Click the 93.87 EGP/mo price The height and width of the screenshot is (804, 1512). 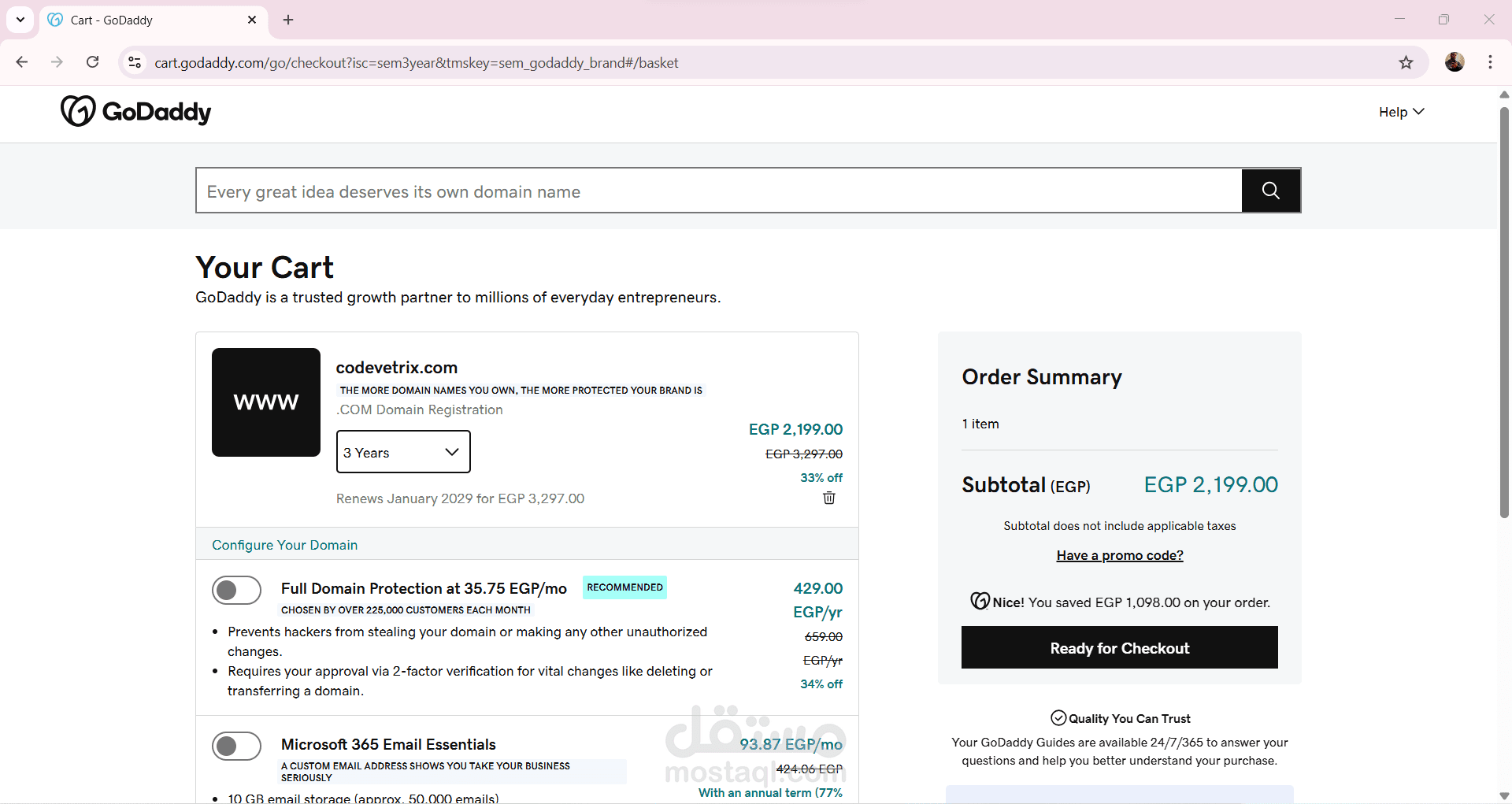pos(791,744)
